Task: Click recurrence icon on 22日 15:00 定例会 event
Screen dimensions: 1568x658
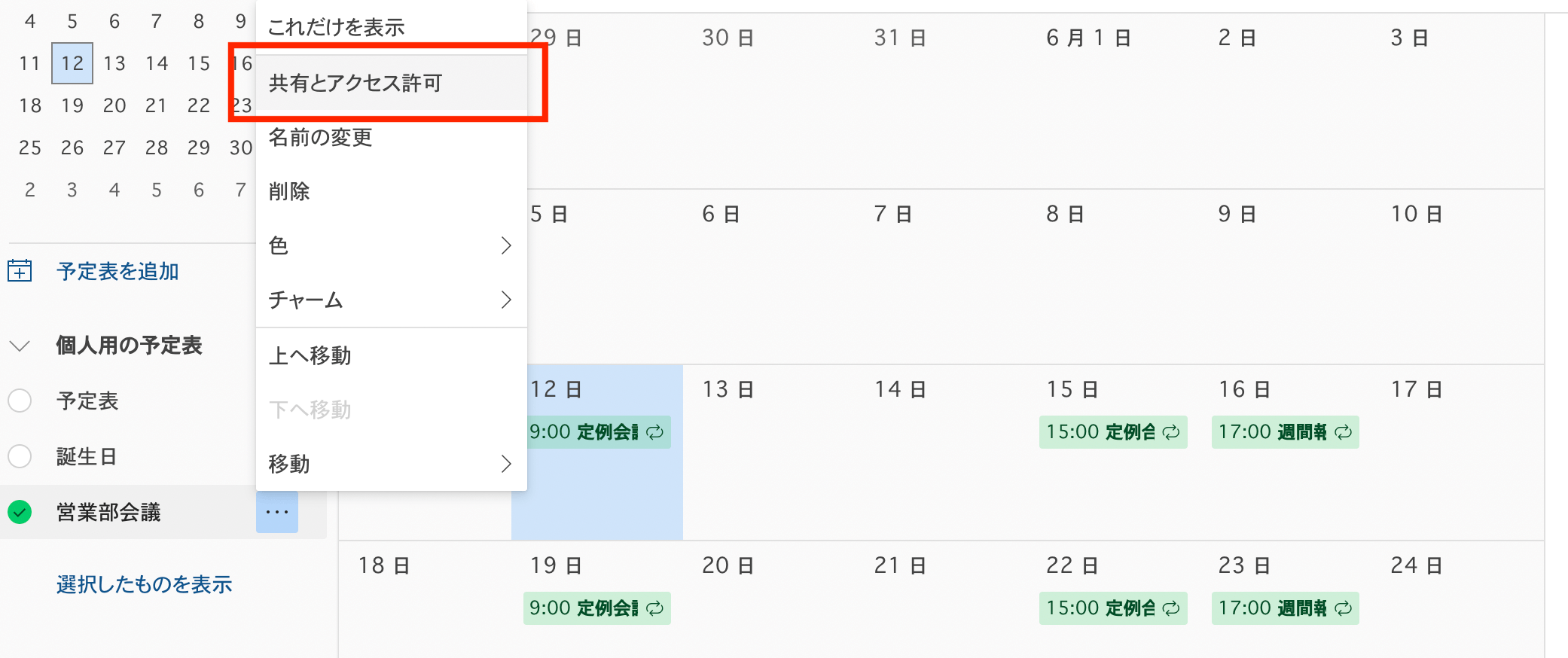Action: pyautogui.click(x=1171, y=608)
